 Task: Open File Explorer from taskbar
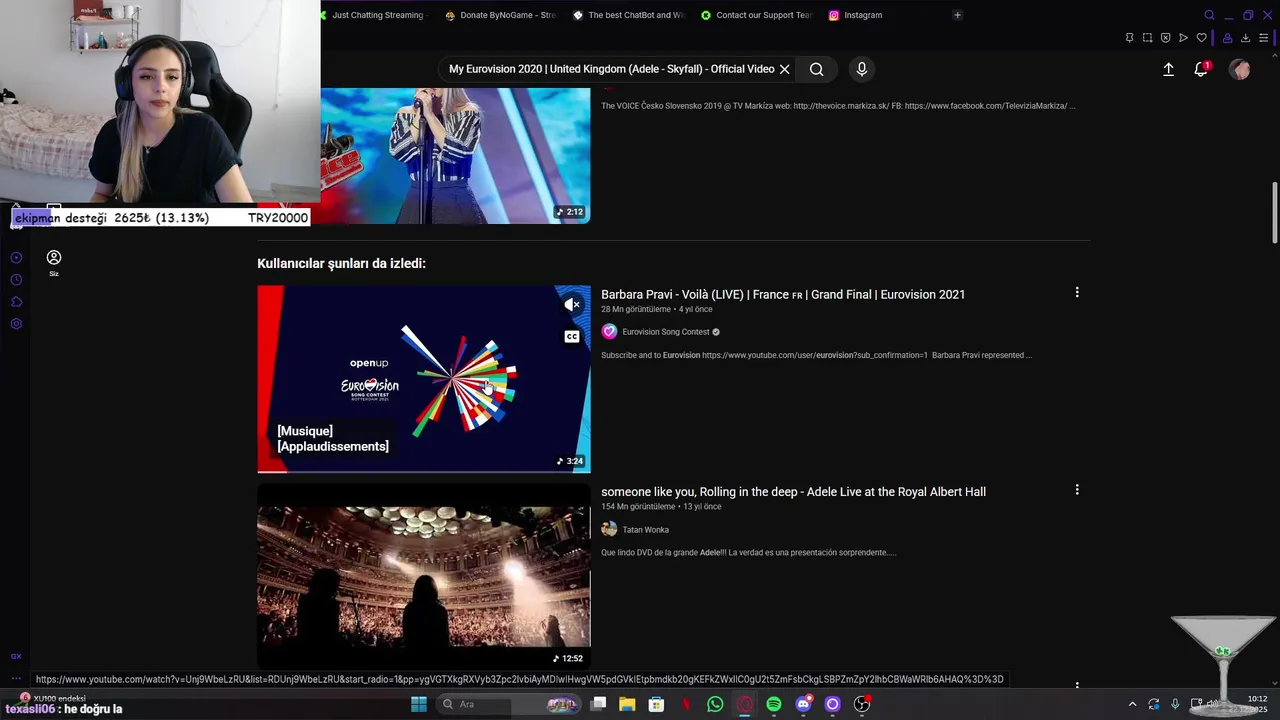tap(627, 704)
